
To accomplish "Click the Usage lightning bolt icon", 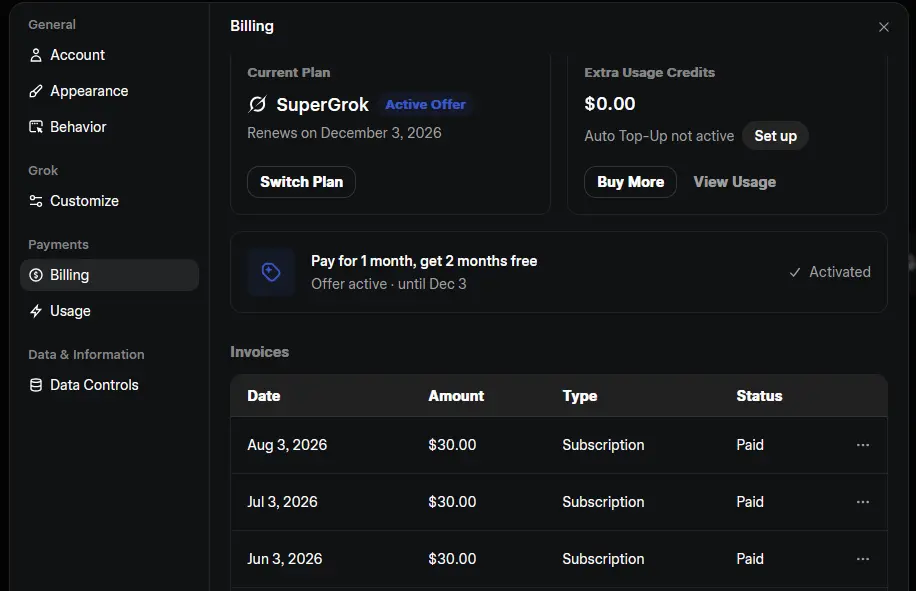I will tap(36, 311).
